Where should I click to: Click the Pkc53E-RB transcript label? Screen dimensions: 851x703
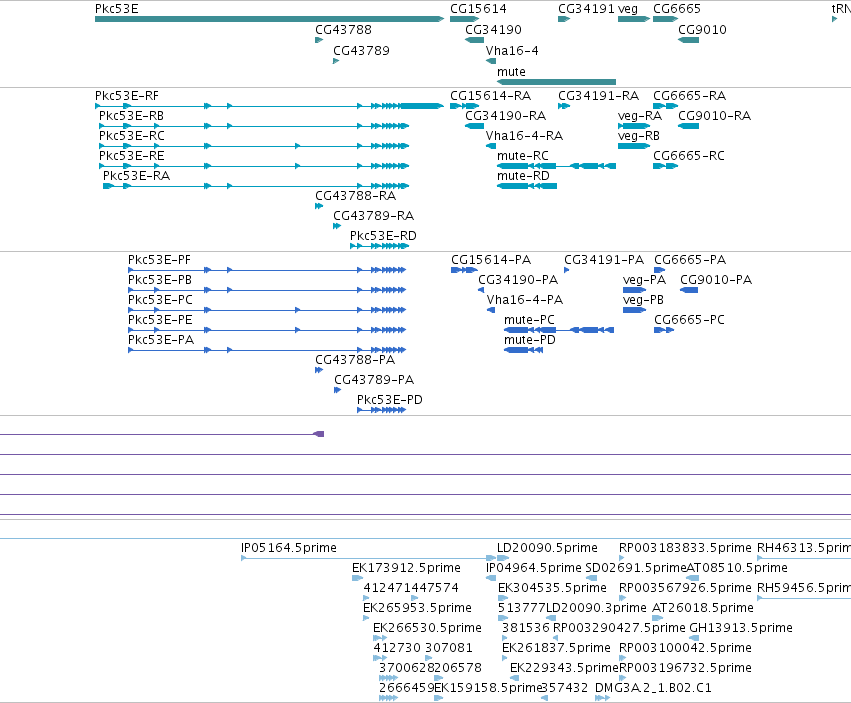click(131, 116)
